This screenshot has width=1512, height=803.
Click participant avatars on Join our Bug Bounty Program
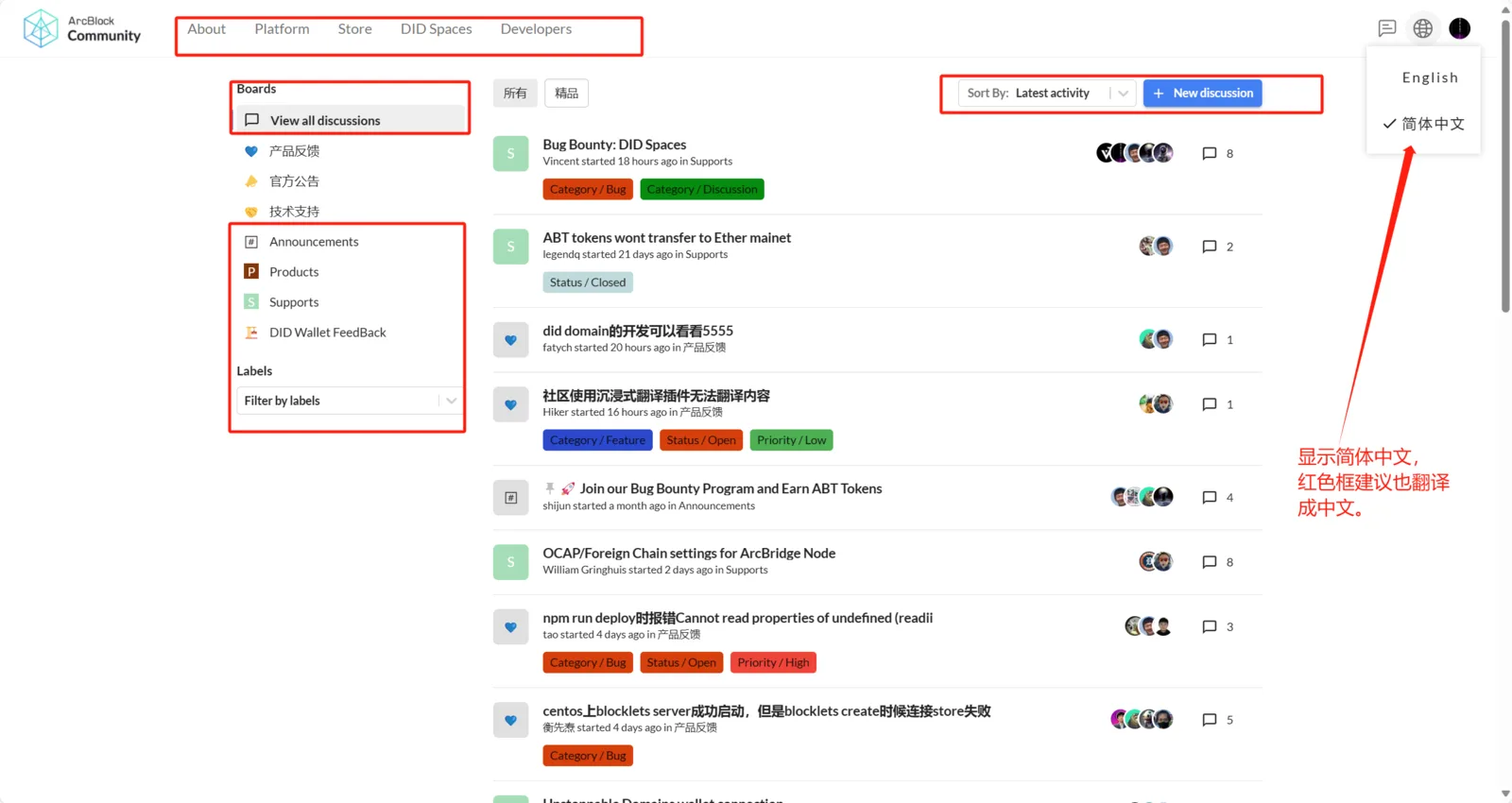[1143, 497]
